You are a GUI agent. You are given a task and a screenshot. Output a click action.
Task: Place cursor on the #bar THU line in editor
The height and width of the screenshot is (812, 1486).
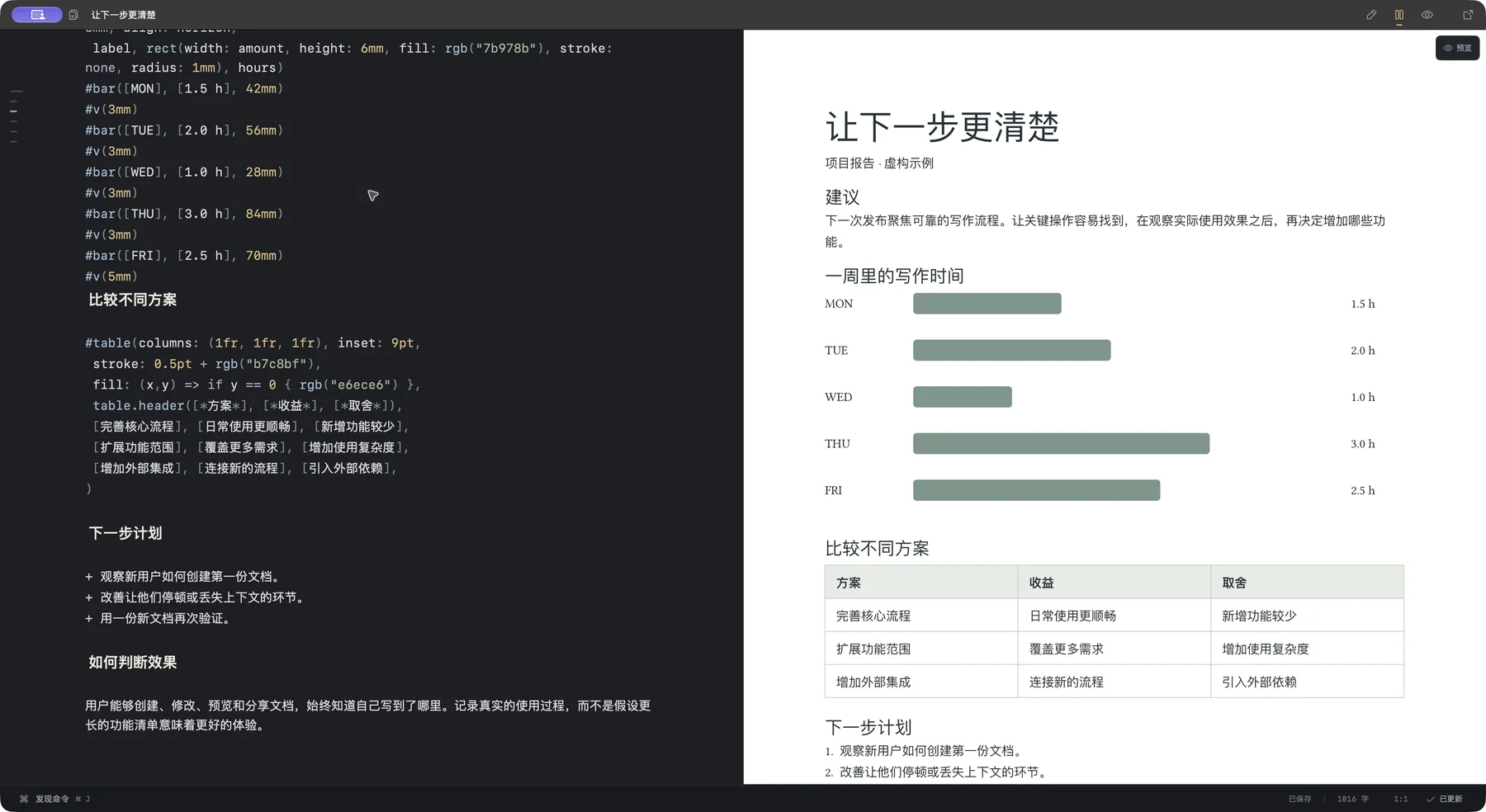point(184,214)
